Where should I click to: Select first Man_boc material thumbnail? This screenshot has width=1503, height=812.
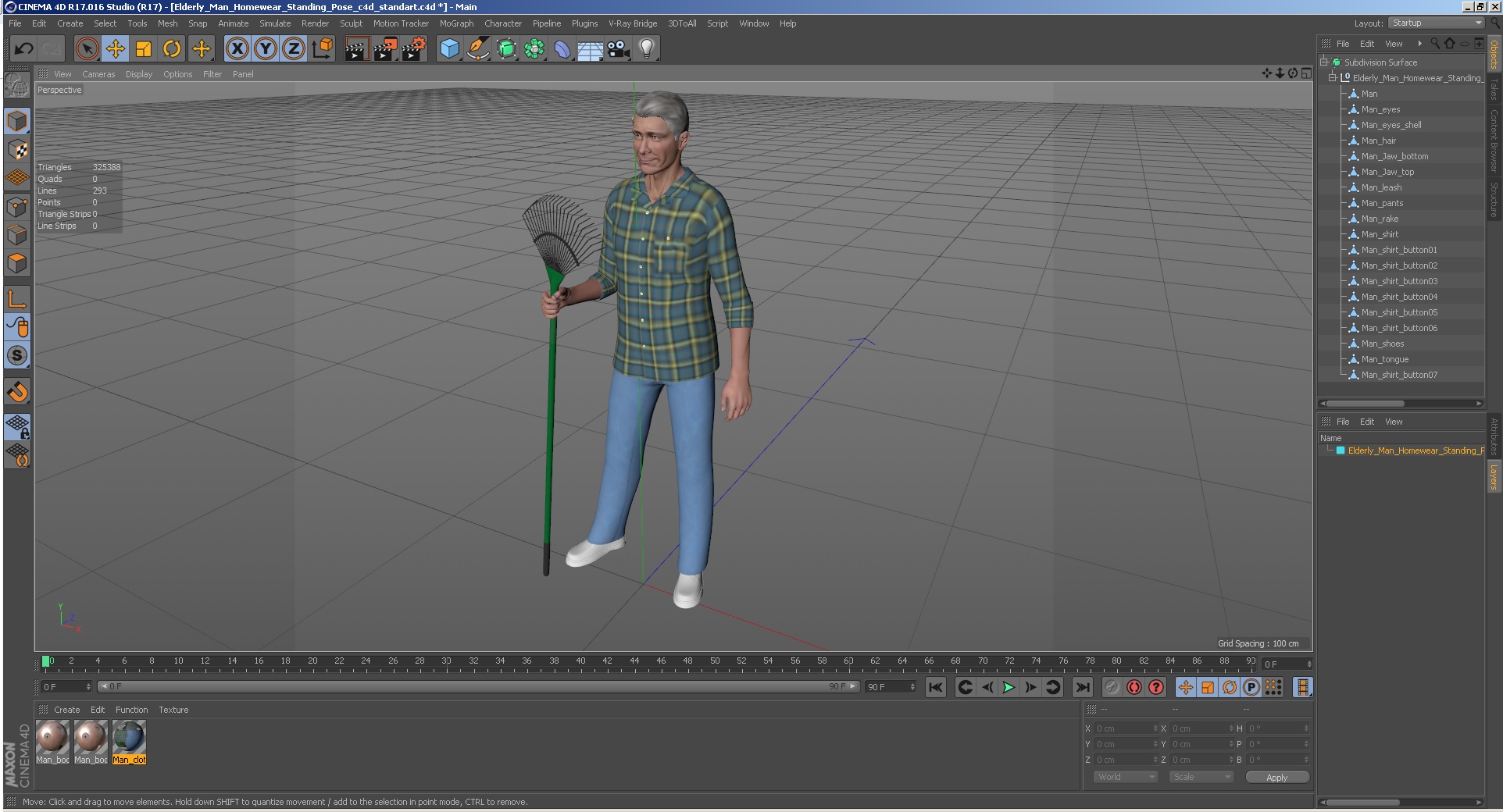pos(52,742)
